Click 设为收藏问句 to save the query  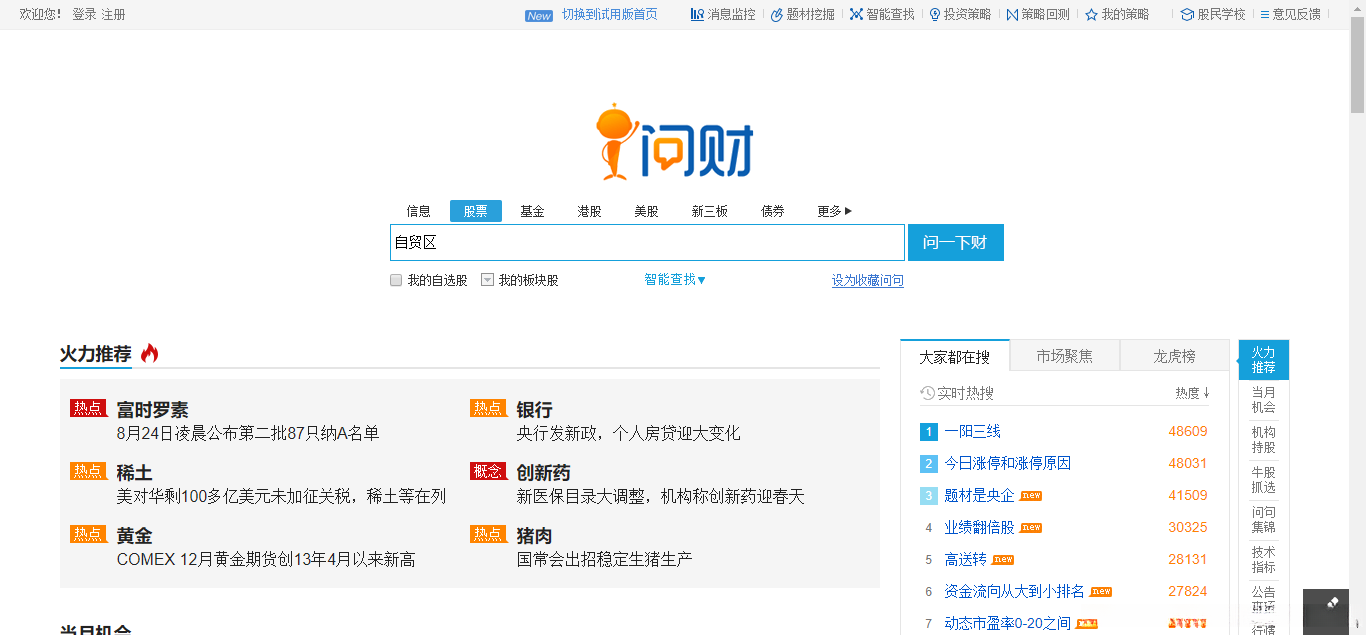[867, 280]
